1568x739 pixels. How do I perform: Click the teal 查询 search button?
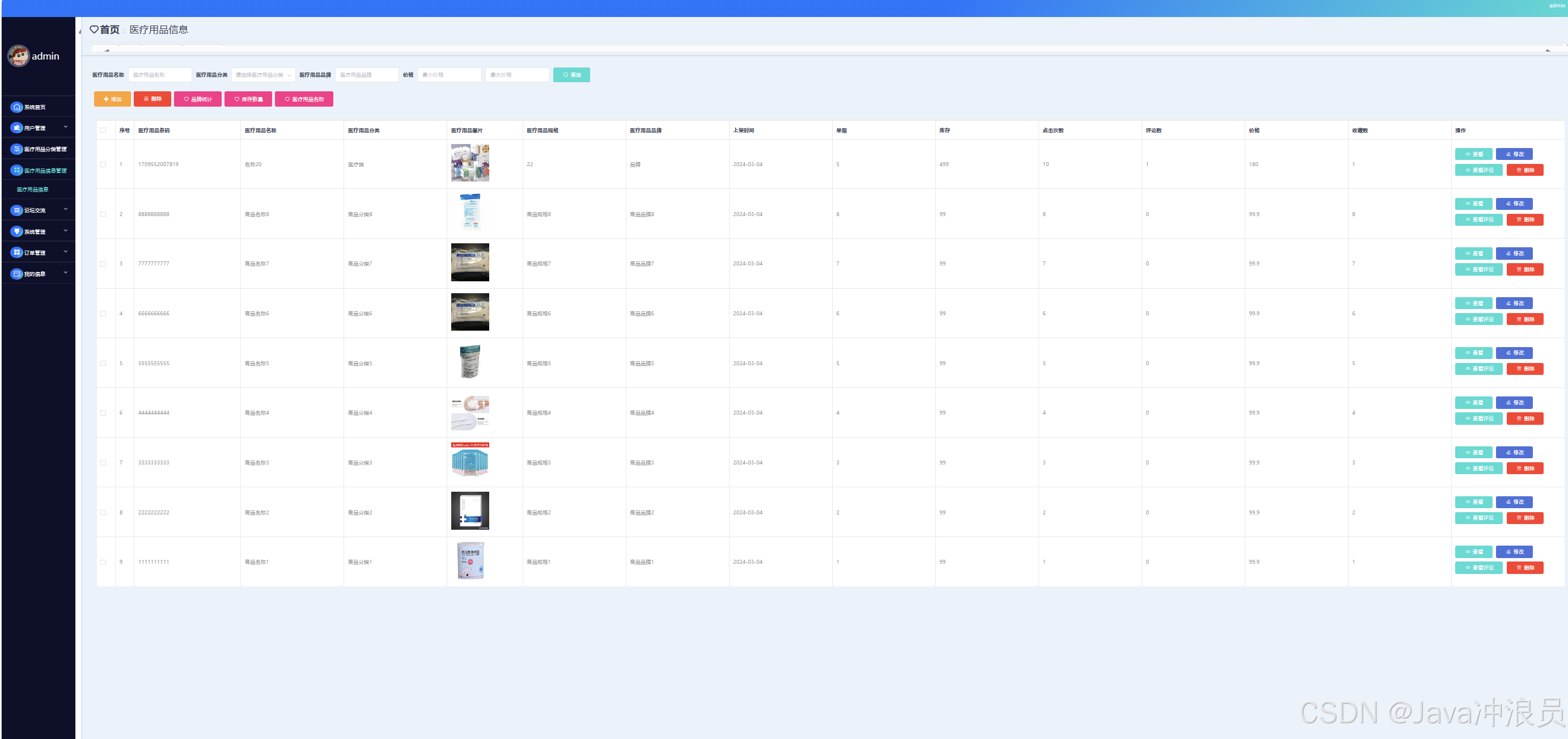tap(571, 75)
